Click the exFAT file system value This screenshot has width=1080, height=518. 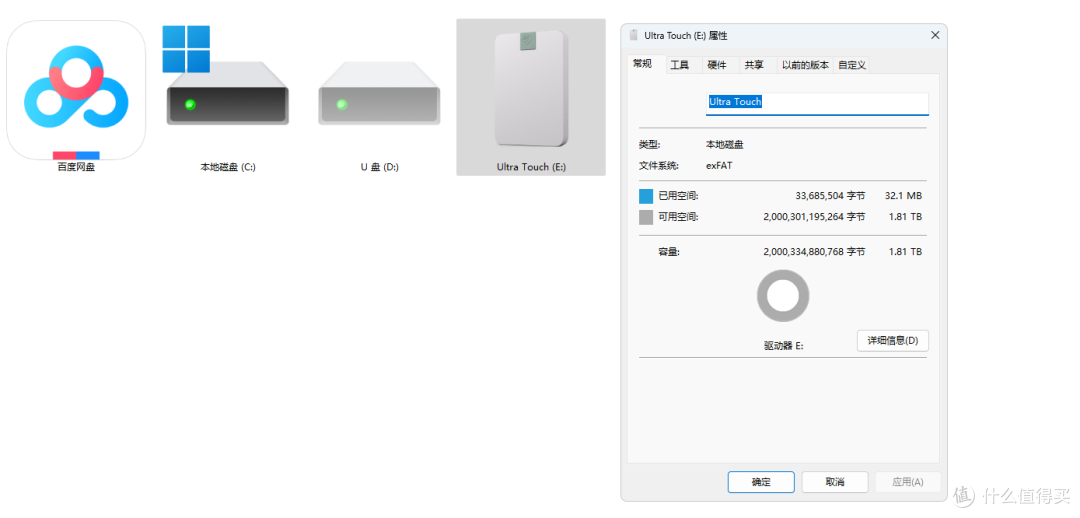pyautogui.click(x=719, y=166)
